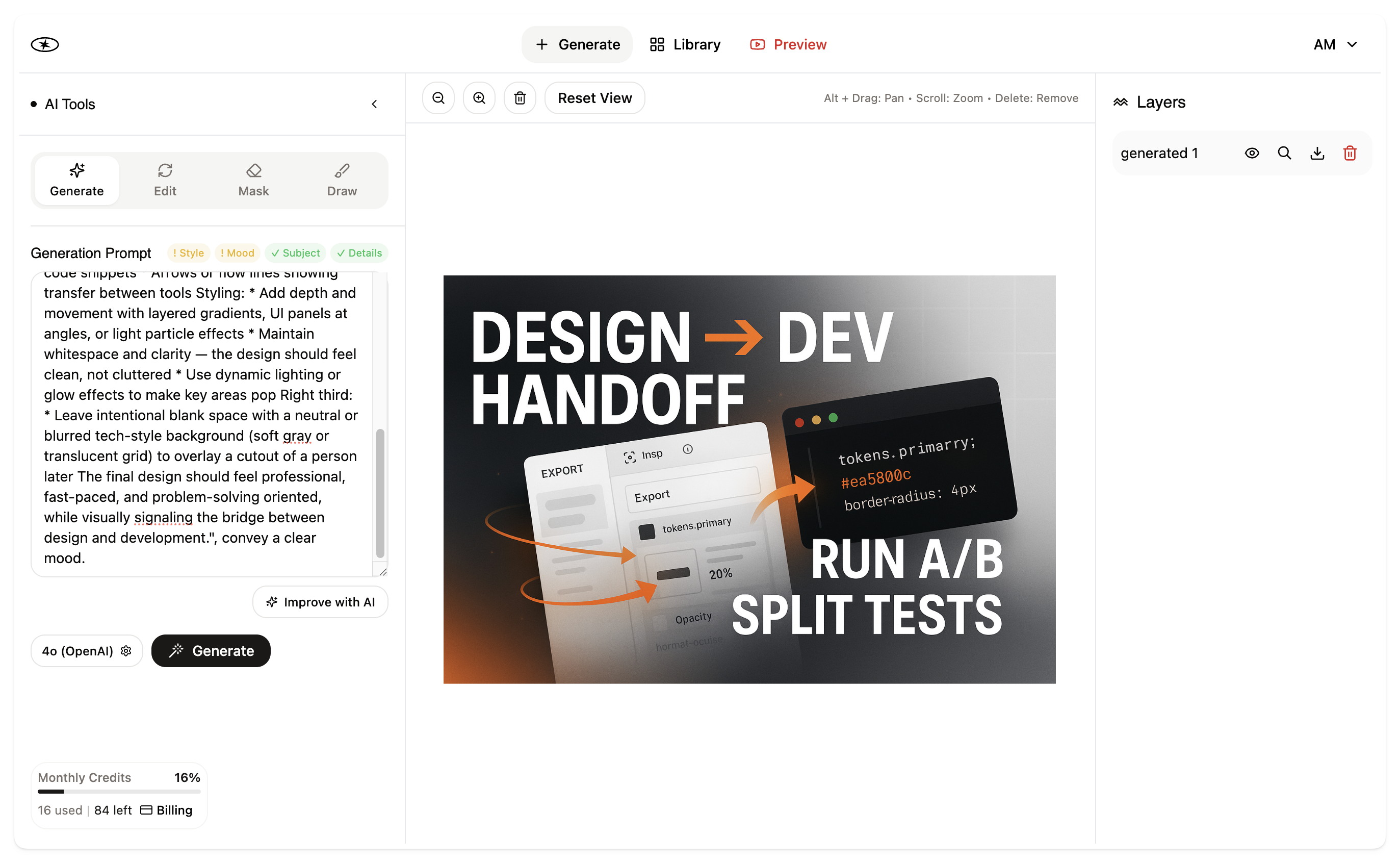Switch to the Edit tool
This screenshot has height=863, width=1400.
pyautogui.click(x=164, y=179)
